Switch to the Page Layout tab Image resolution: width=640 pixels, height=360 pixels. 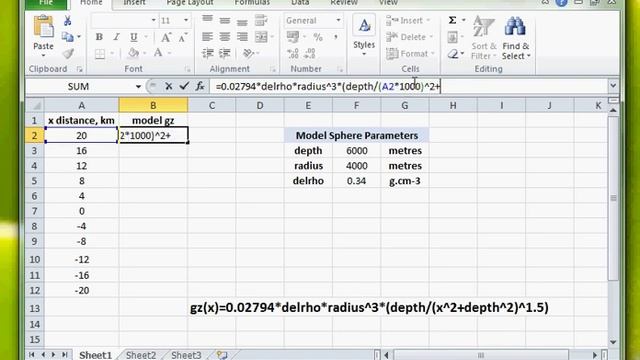(190, 3)
